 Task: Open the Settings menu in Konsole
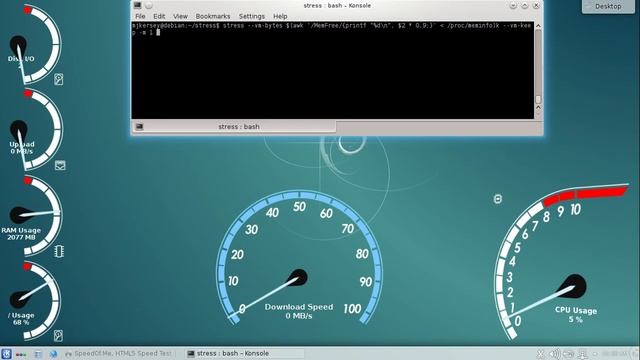click(x=251, y=16)
